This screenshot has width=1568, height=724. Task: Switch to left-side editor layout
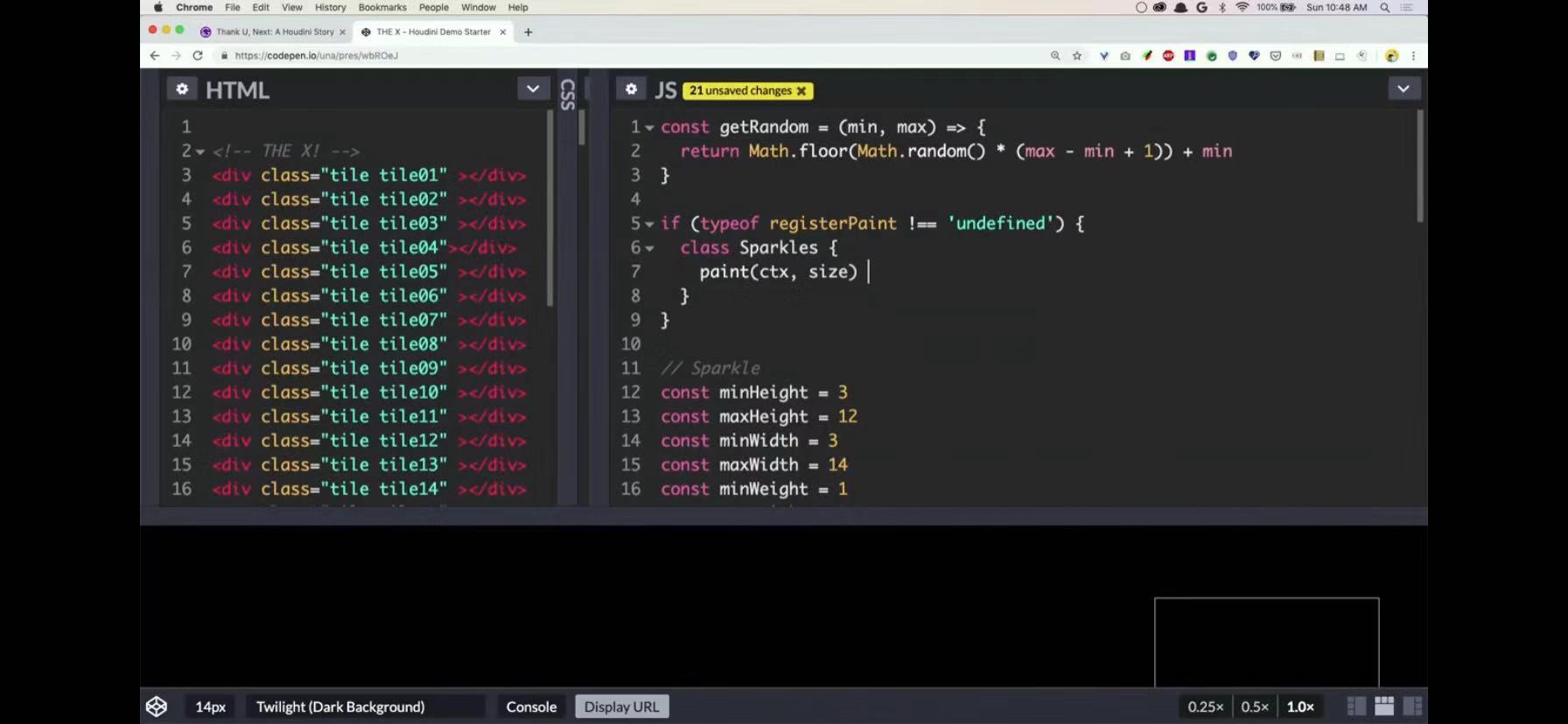click(1356, 707)
